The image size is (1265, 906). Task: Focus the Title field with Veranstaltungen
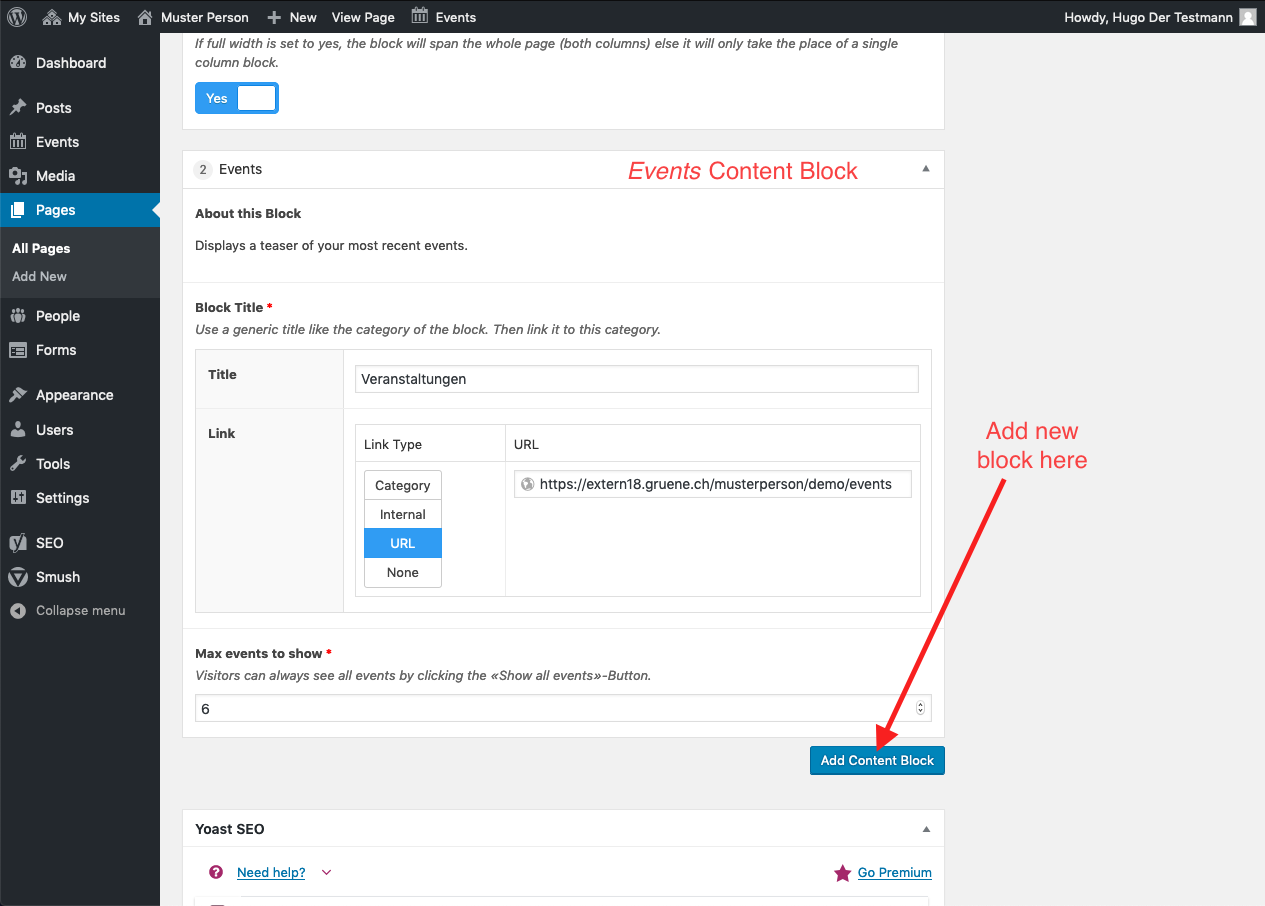[637, 379]
